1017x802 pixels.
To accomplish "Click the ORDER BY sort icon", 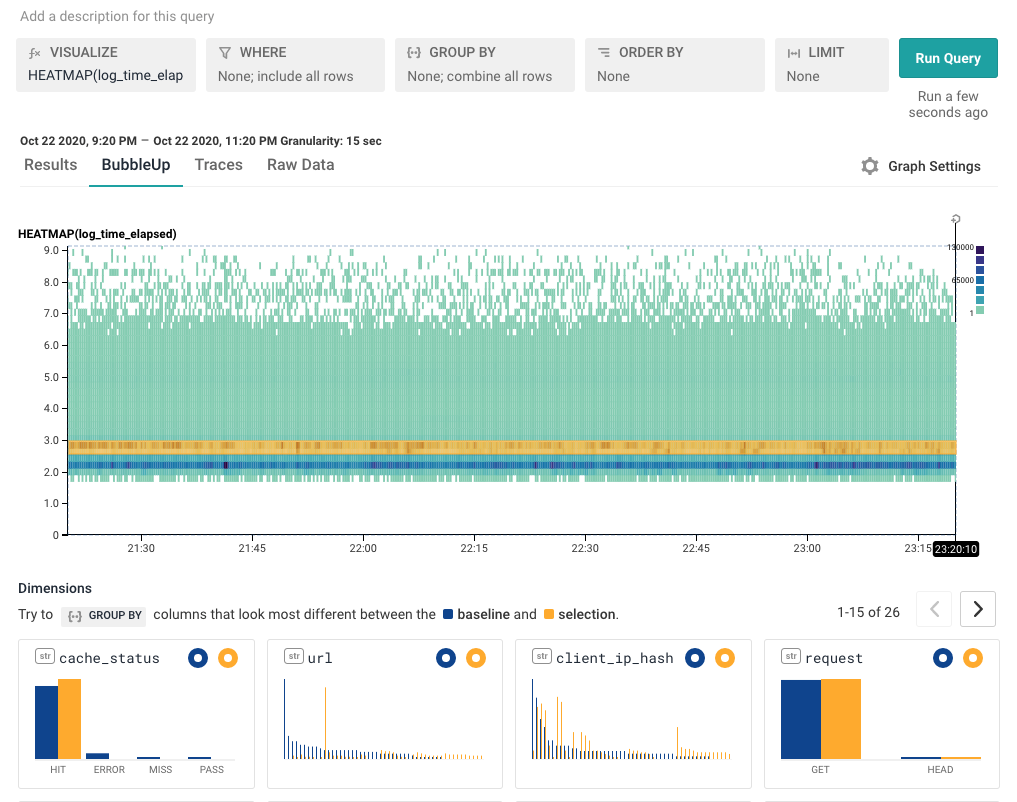I will pyautogui.click(x=604, y=53).
